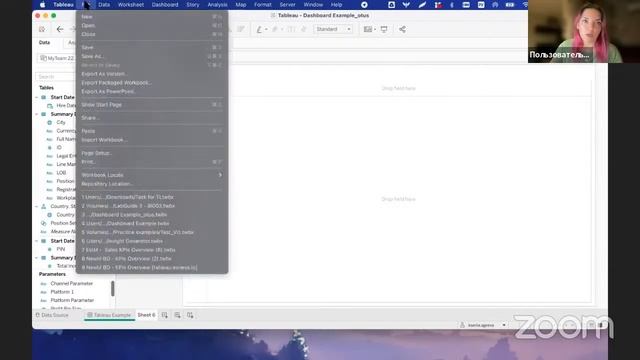Switch to the Sheet 6 tab
This screenshot has height=360, width=640.
pos(146,315)
